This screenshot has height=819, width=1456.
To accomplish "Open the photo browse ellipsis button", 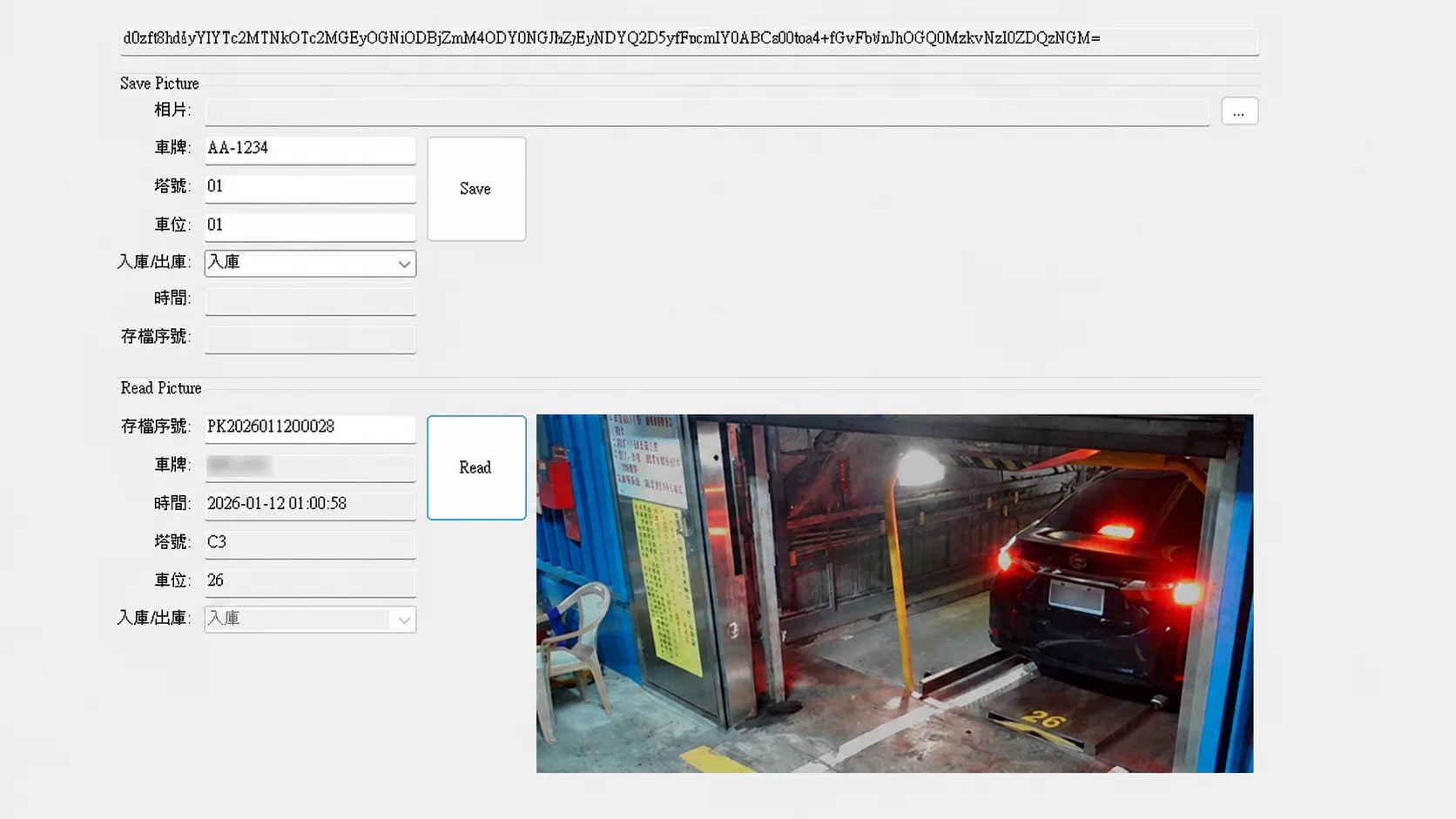I will [1239, 111].
